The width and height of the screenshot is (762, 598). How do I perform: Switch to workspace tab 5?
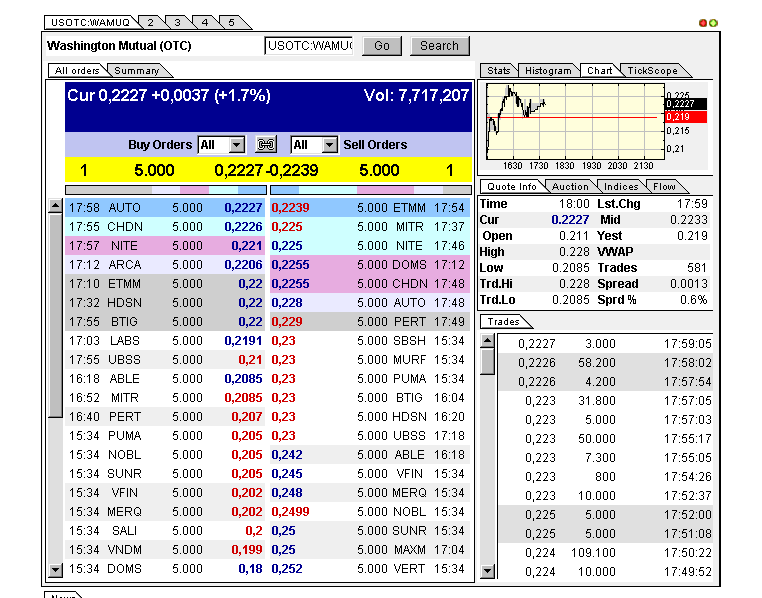[232, 23]
